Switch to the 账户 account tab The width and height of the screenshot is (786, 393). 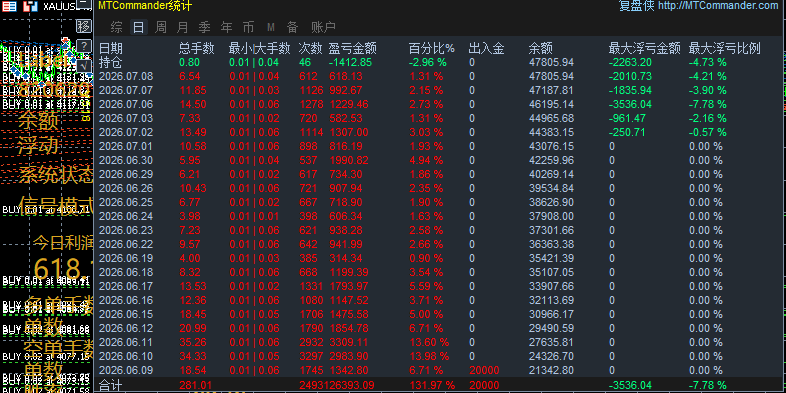pos(323,27)
